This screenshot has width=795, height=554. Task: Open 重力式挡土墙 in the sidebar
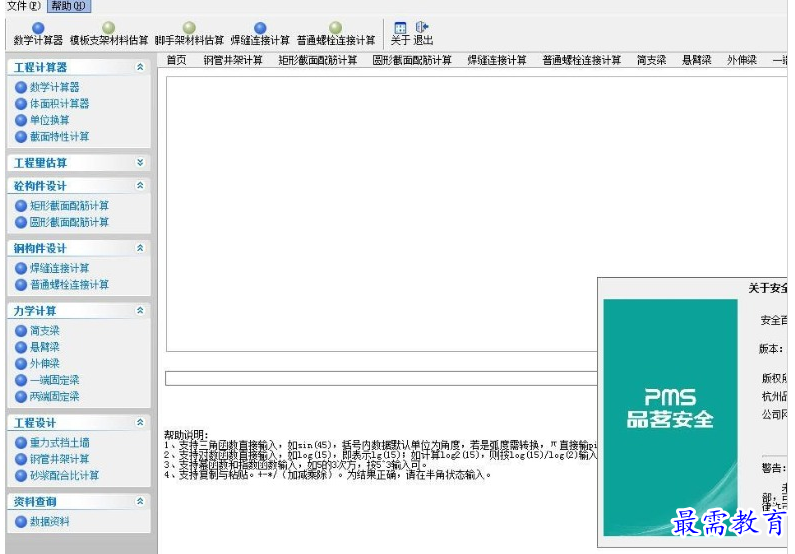(x=52, y=442)
